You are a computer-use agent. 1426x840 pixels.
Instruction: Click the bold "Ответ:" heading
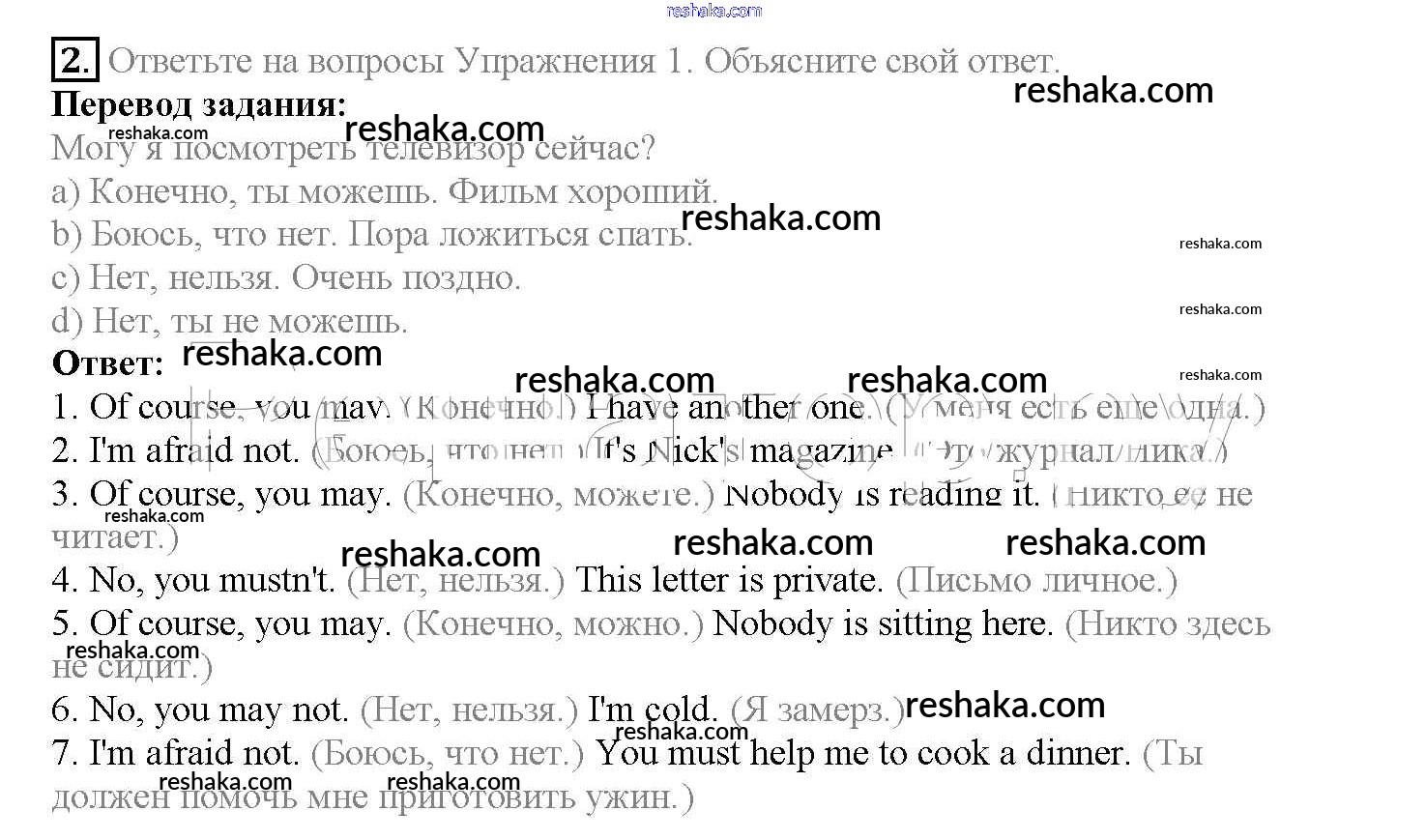pyautogui.click(x=107, y=363)
